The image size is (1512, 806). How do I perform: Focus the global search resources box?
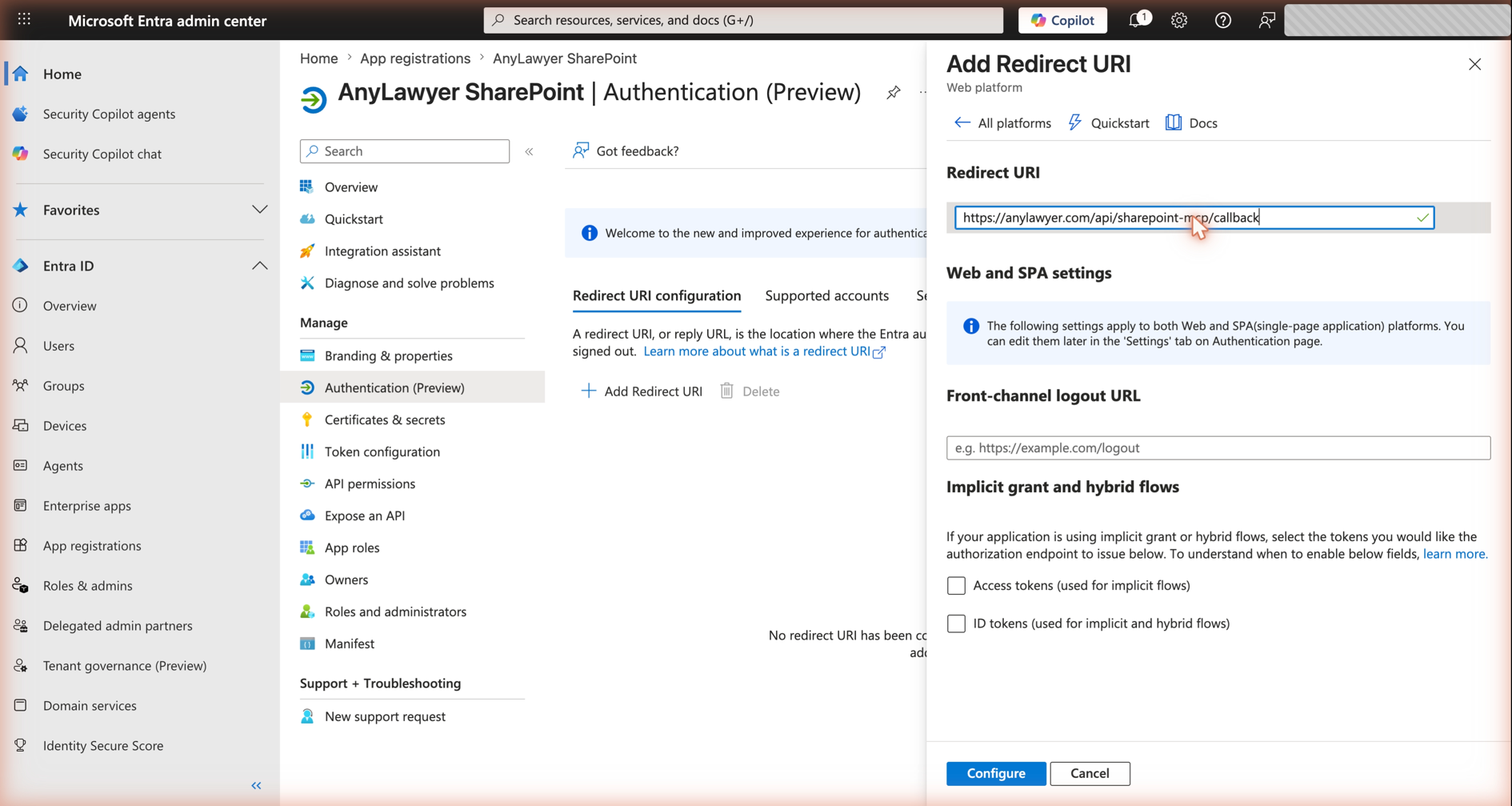(x=743, y=20)
